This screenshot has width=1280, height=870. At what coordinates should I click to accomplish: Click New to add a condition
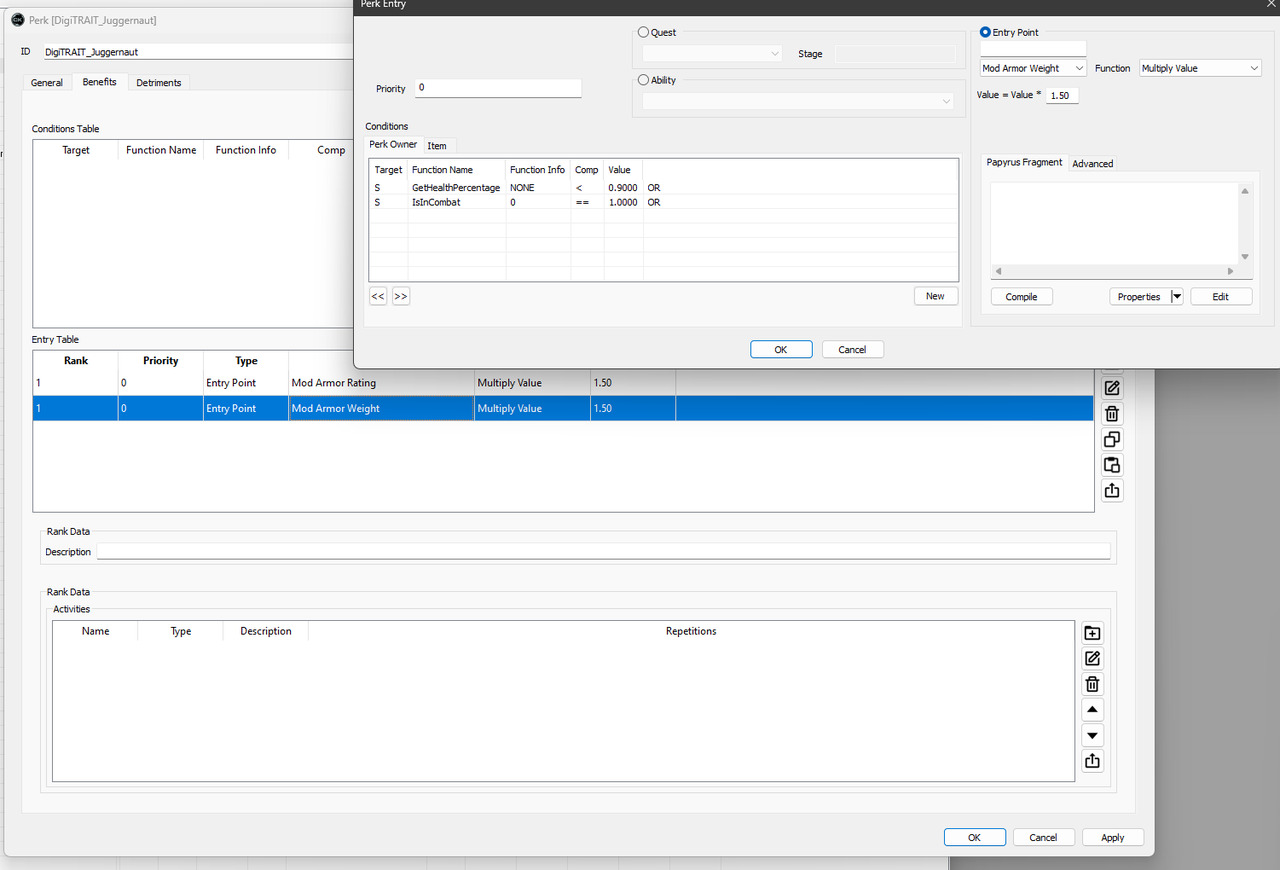935,296
